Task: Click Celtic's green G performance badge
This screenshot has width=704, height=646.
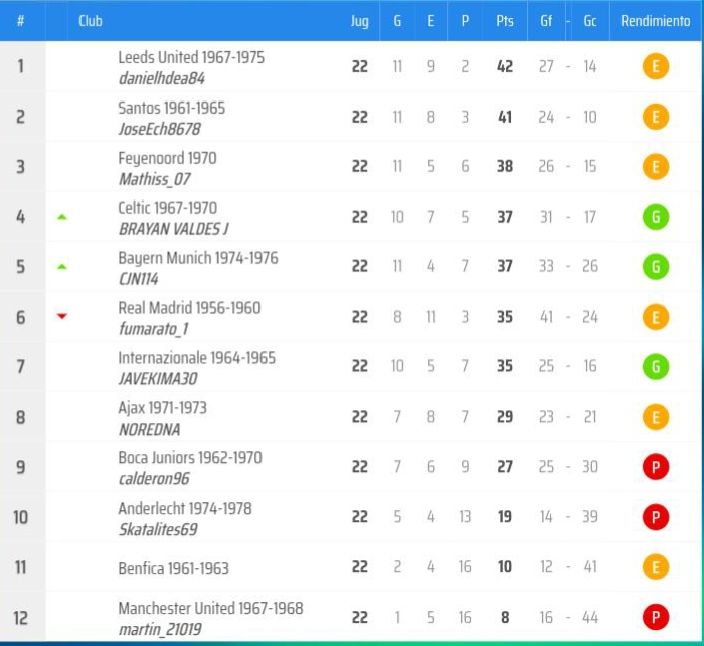Action: 656,217
